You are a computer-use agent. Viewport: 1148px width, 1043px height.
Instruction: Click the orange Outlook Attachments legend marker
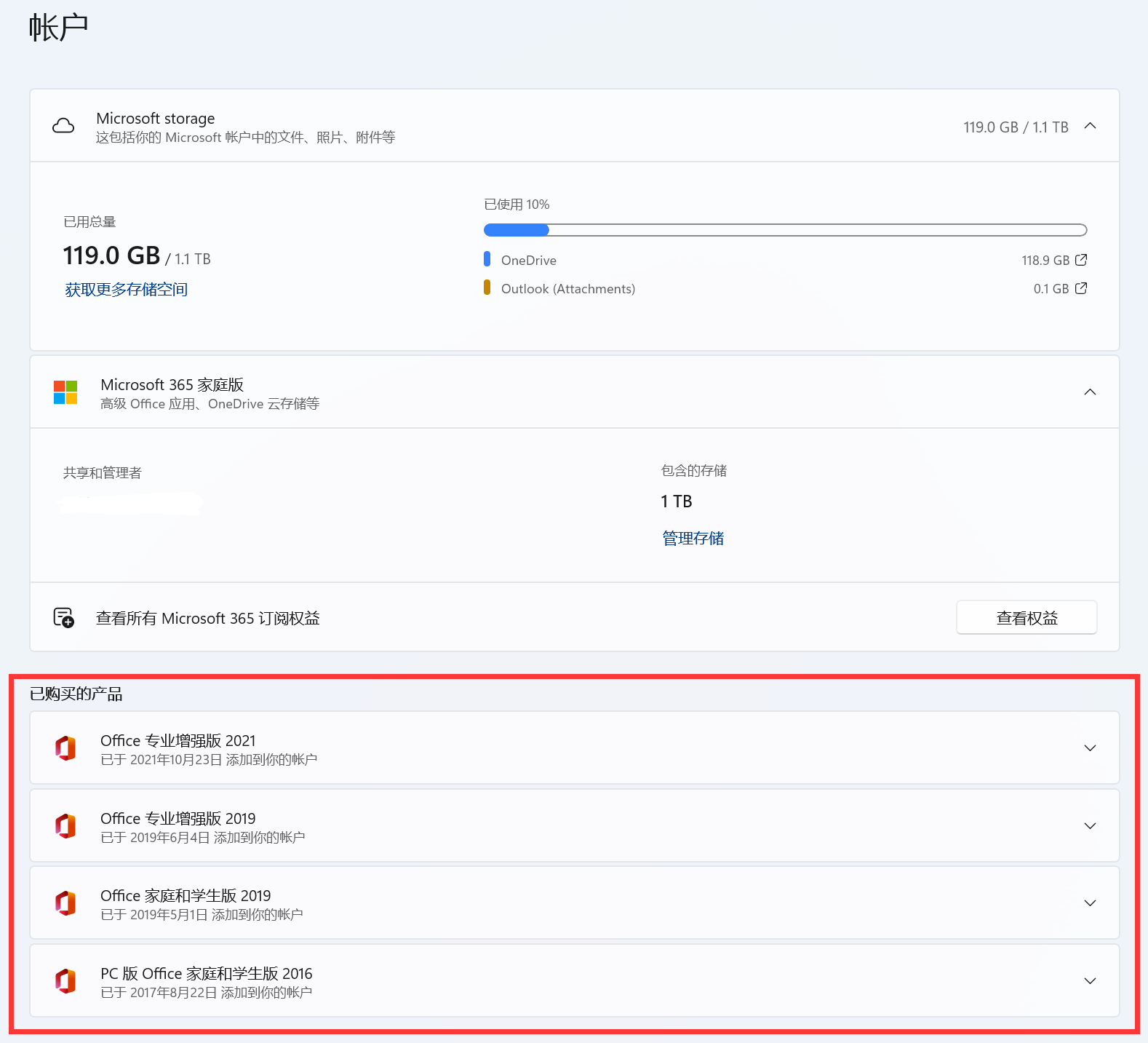(487, 287)
